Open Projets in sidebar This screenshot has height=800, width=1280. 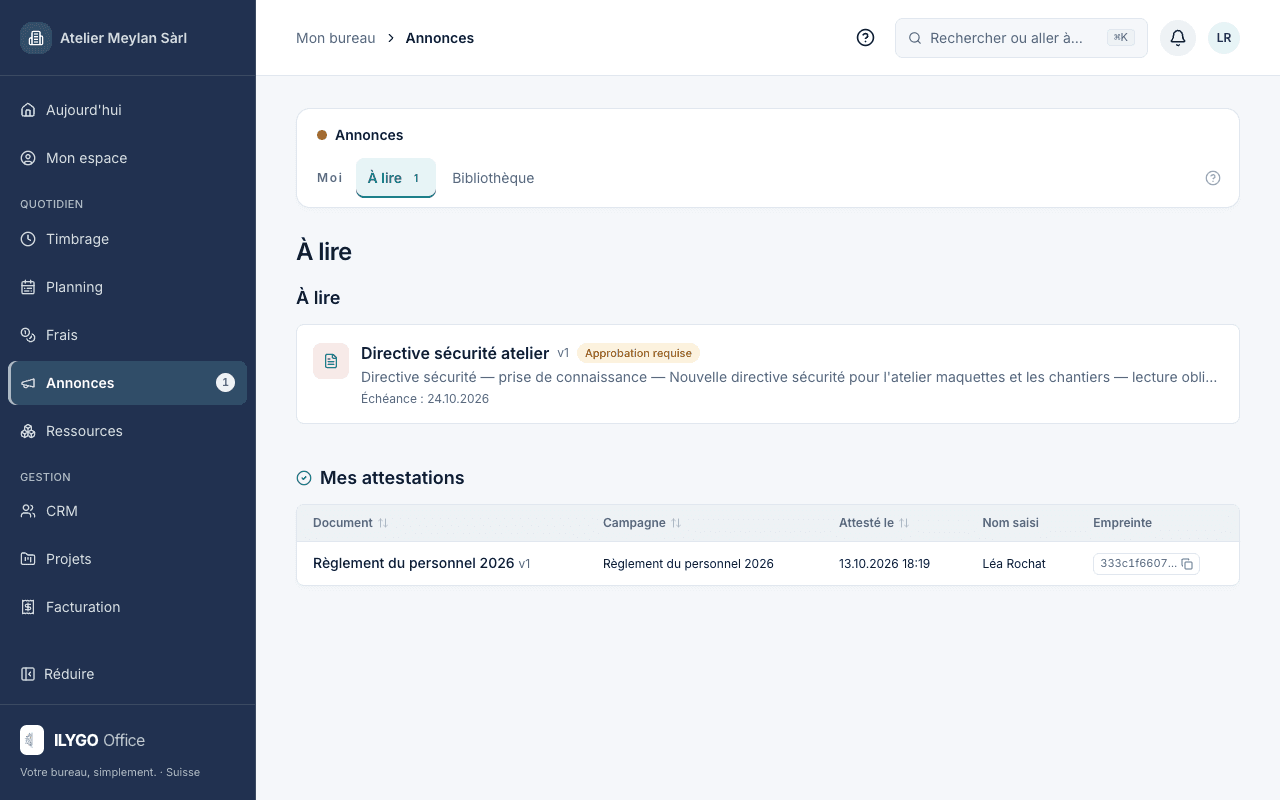pyautogui.click(x=128, y=559)
